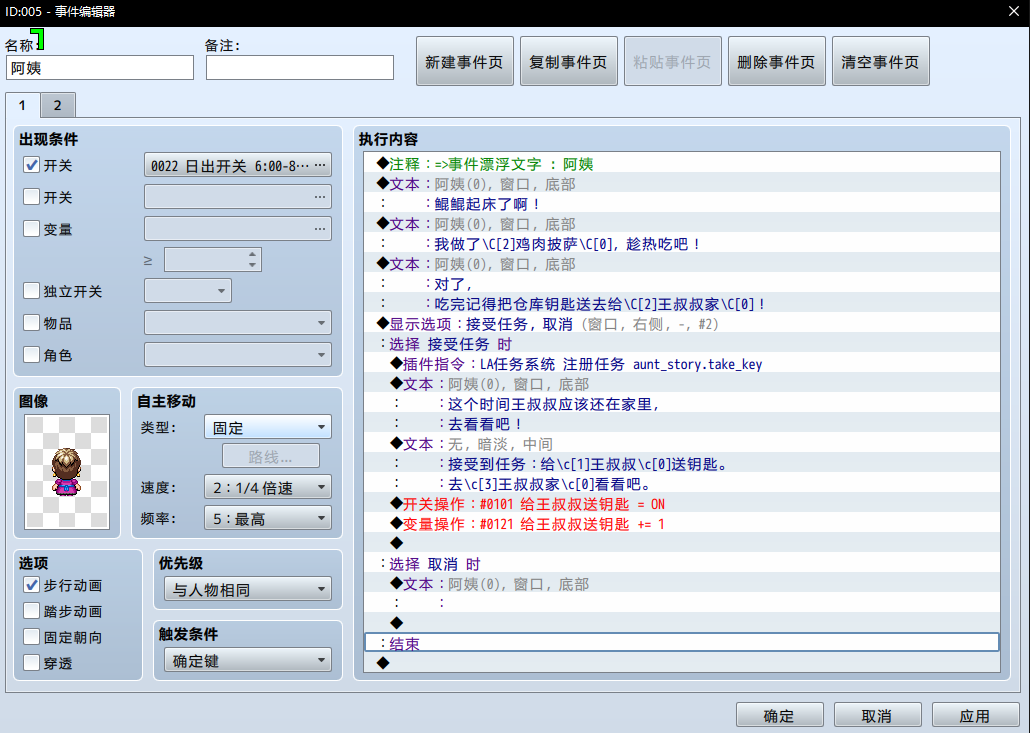Click the 路线... button
The width and height of the screenshot is (1030, 733).
[271, 456]
